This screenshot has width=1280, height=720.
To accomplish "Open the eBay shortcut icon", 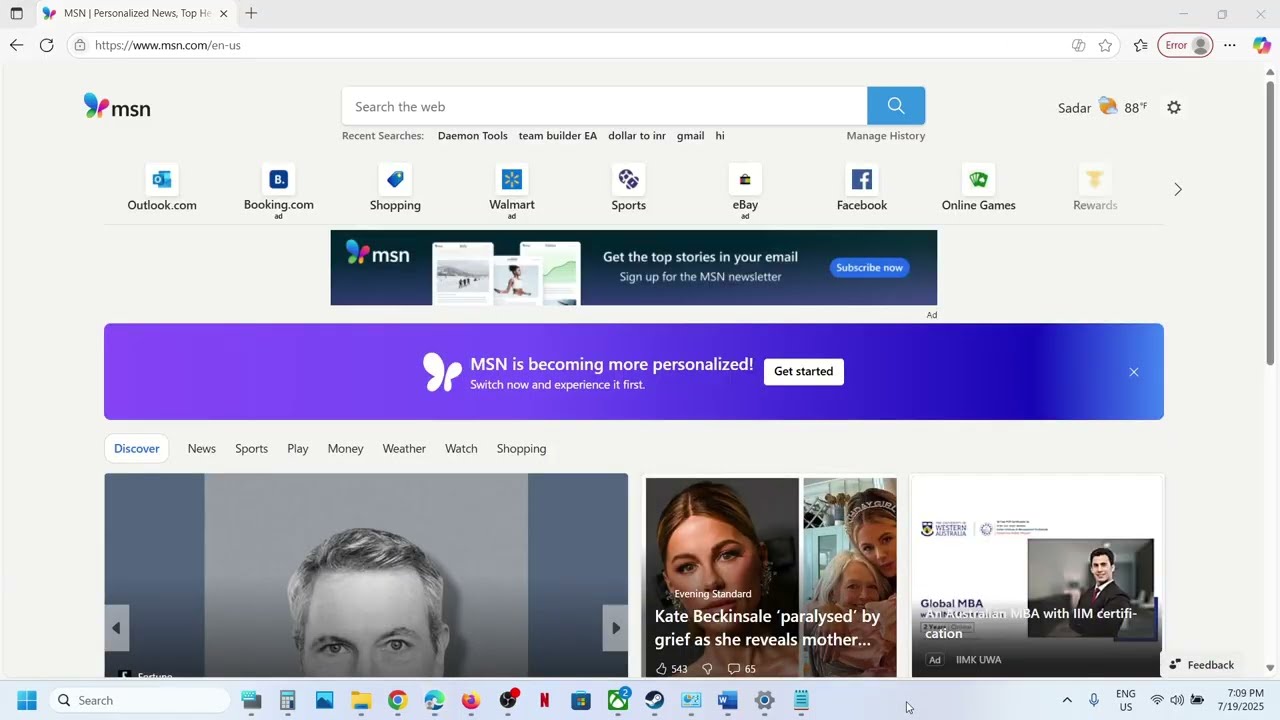I will [745, 179].
